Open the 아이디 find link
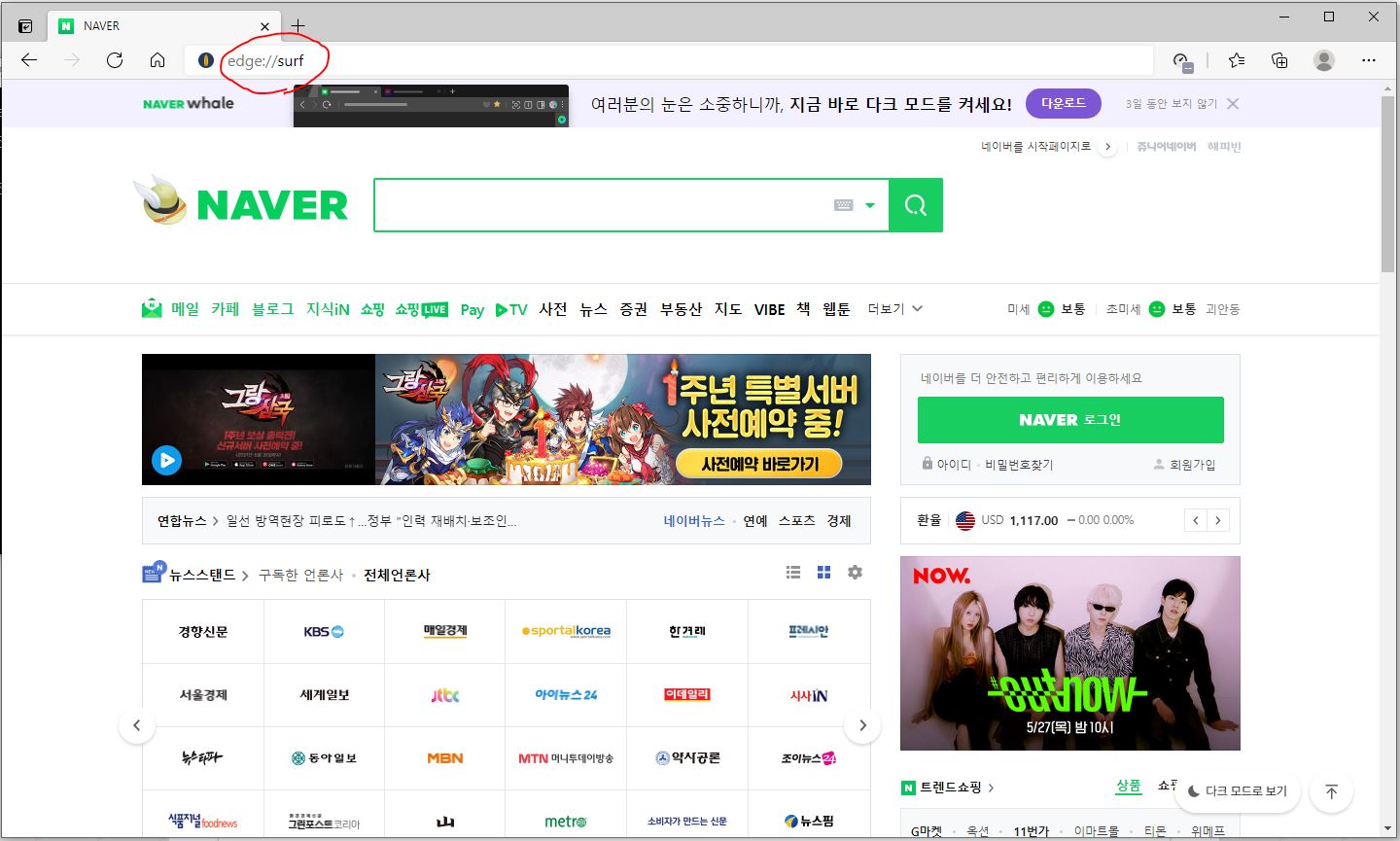 [954, 465]
